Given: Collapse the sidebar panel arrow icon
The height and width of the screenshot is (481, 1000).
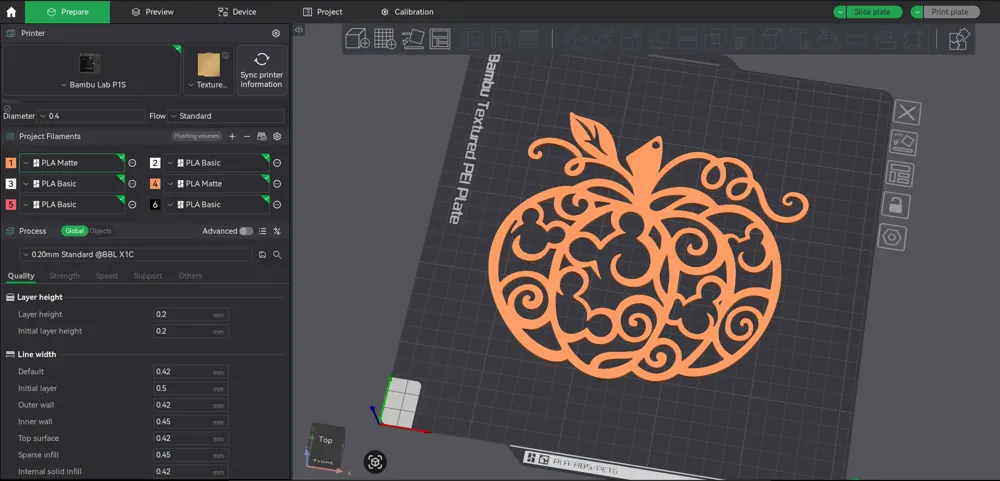Looking at the screenshot, I should point(298,29).
